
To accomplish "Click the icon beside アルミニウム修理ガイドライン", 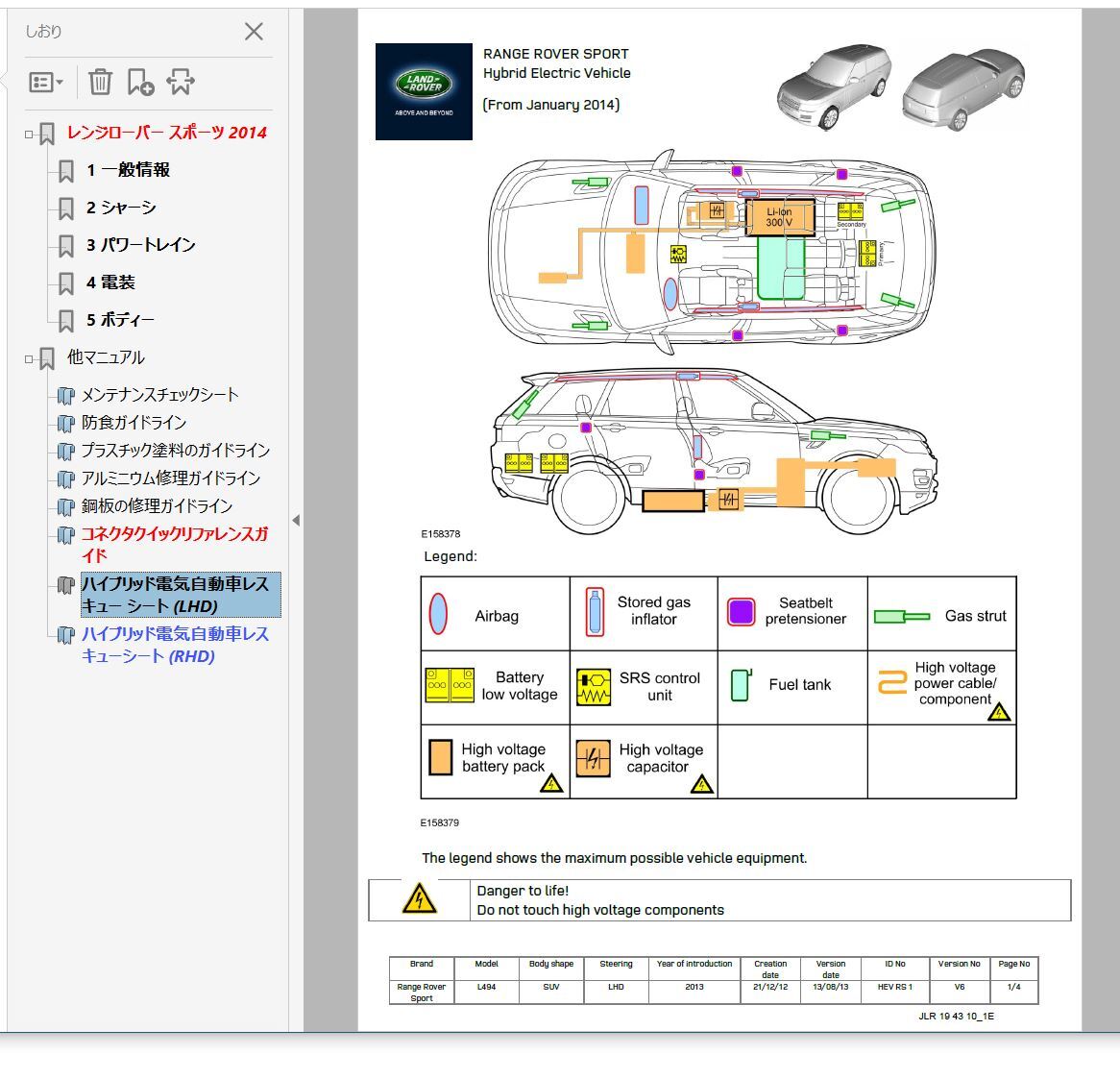I will point(65,479).
